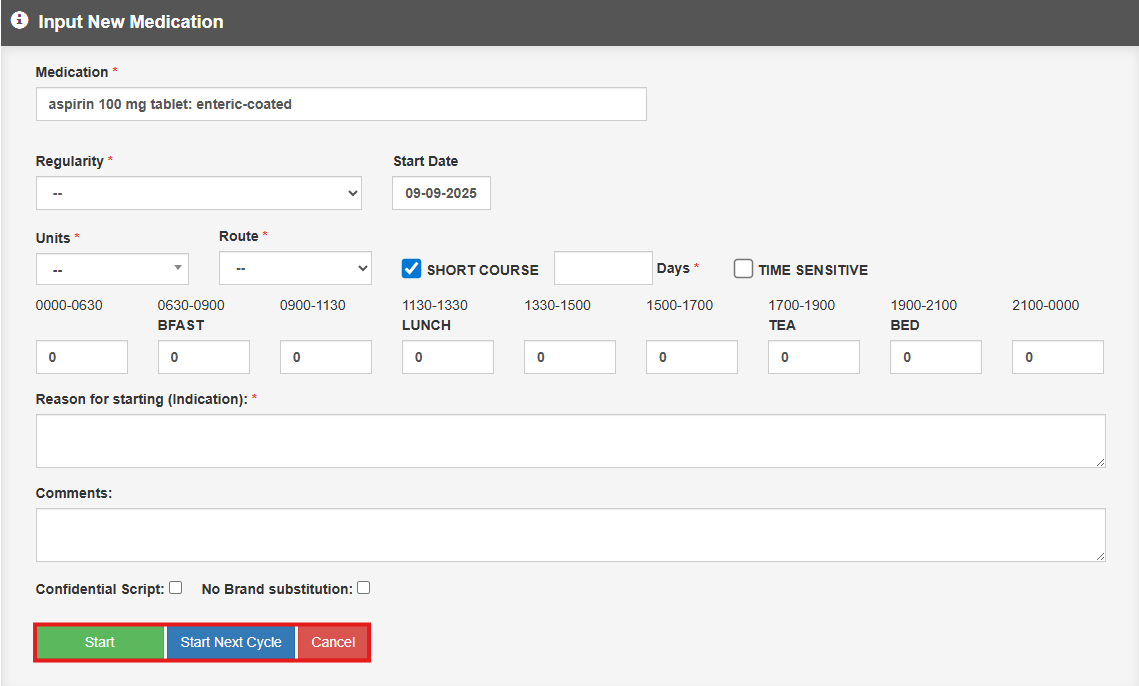
Task: Click the BED 1900-2100 dose field
Action: (x=936, y=357)
